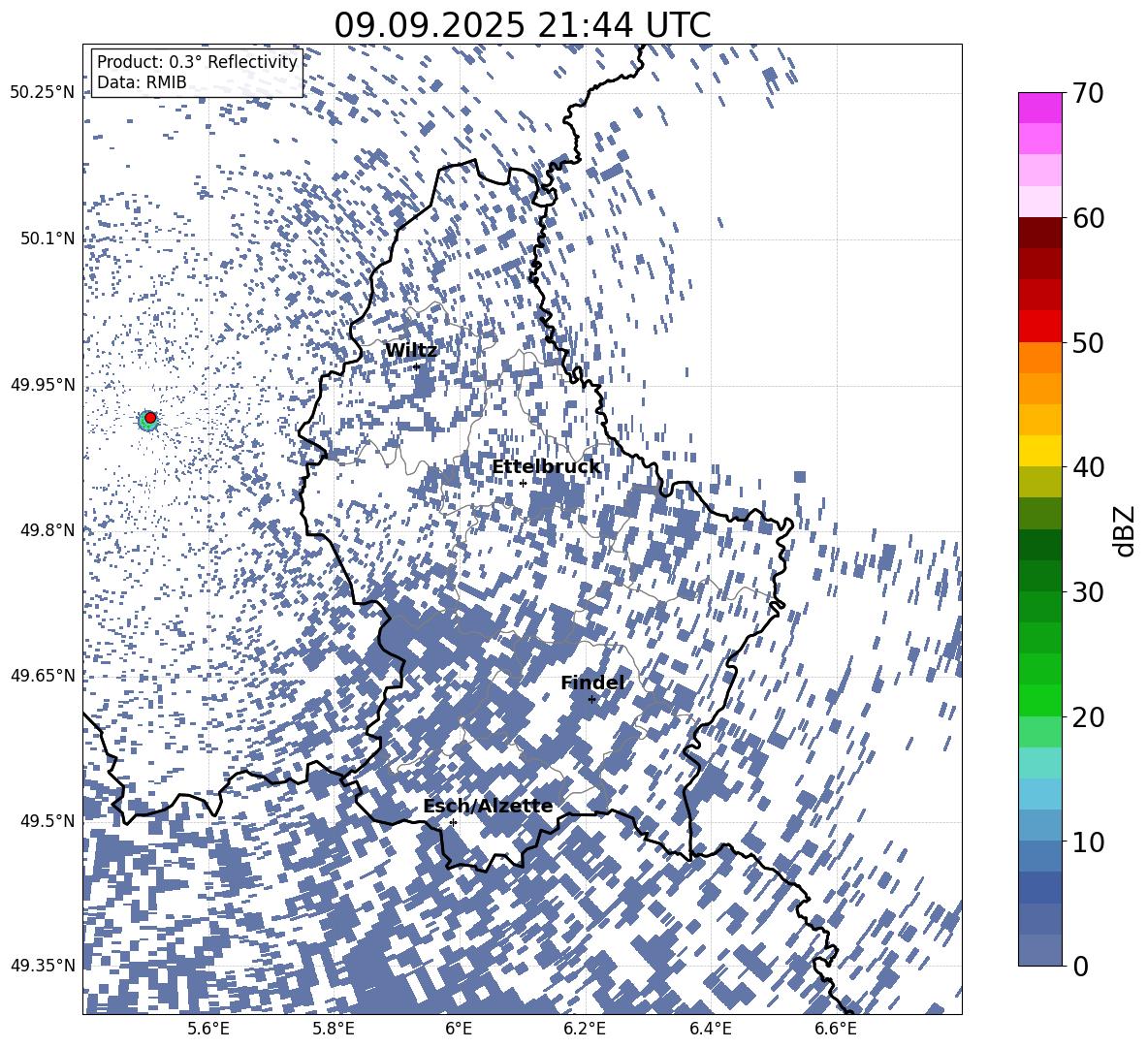
Task: Click the 5.6°E longitude label
Action: [x=208, y=1029]
